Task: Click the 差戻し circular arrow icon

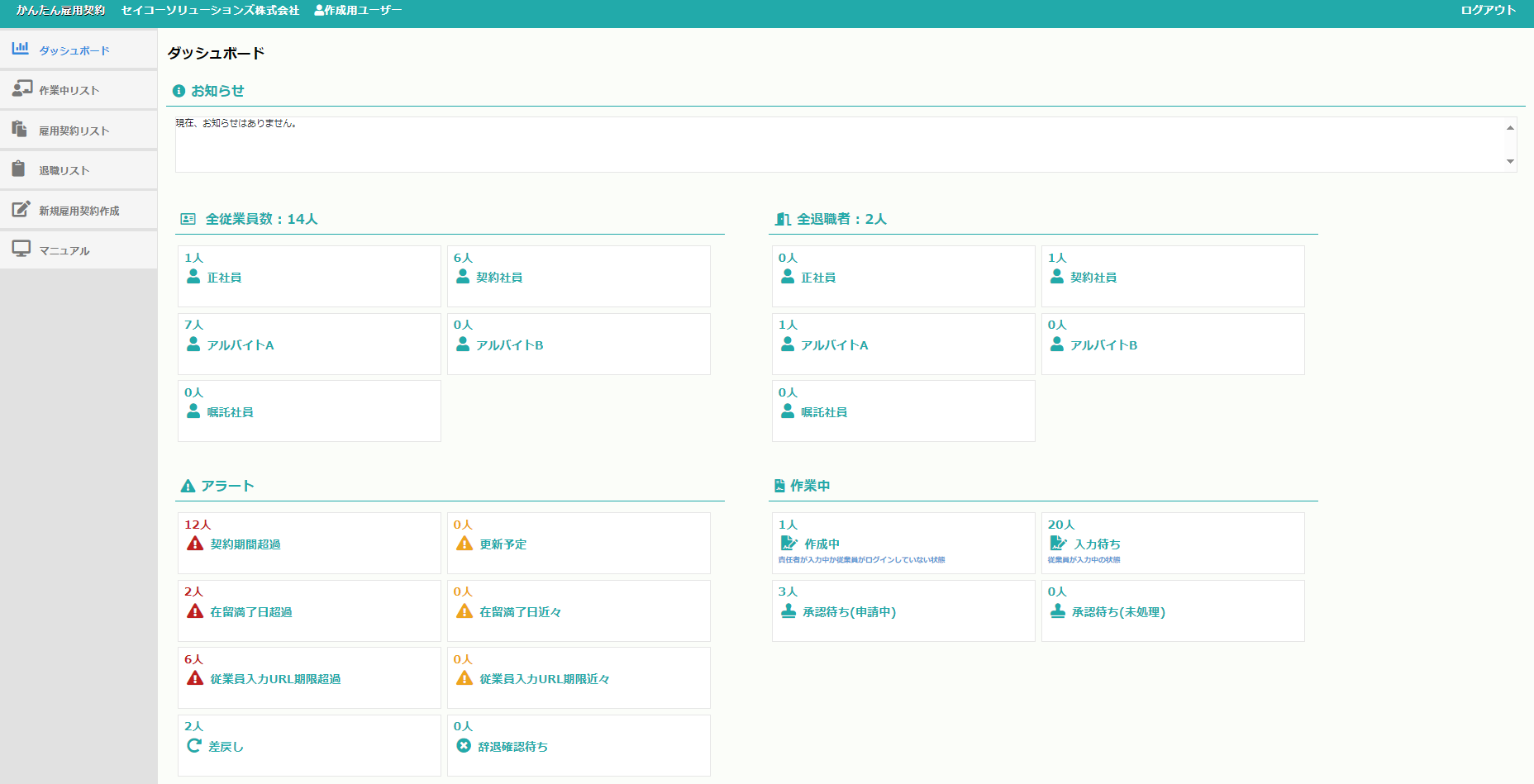Action: (x=194, y=746)
